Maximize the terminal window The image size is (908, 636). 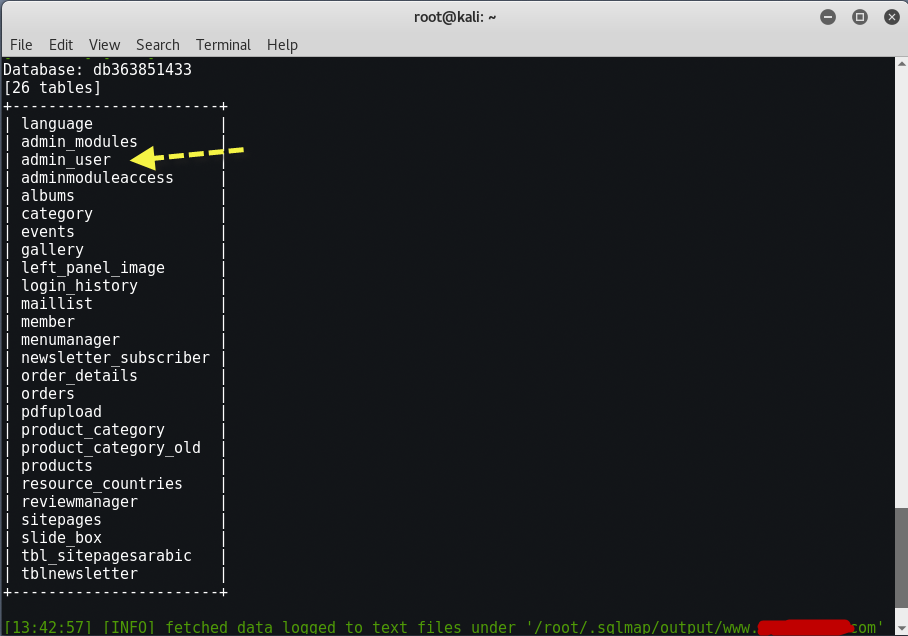860,17
